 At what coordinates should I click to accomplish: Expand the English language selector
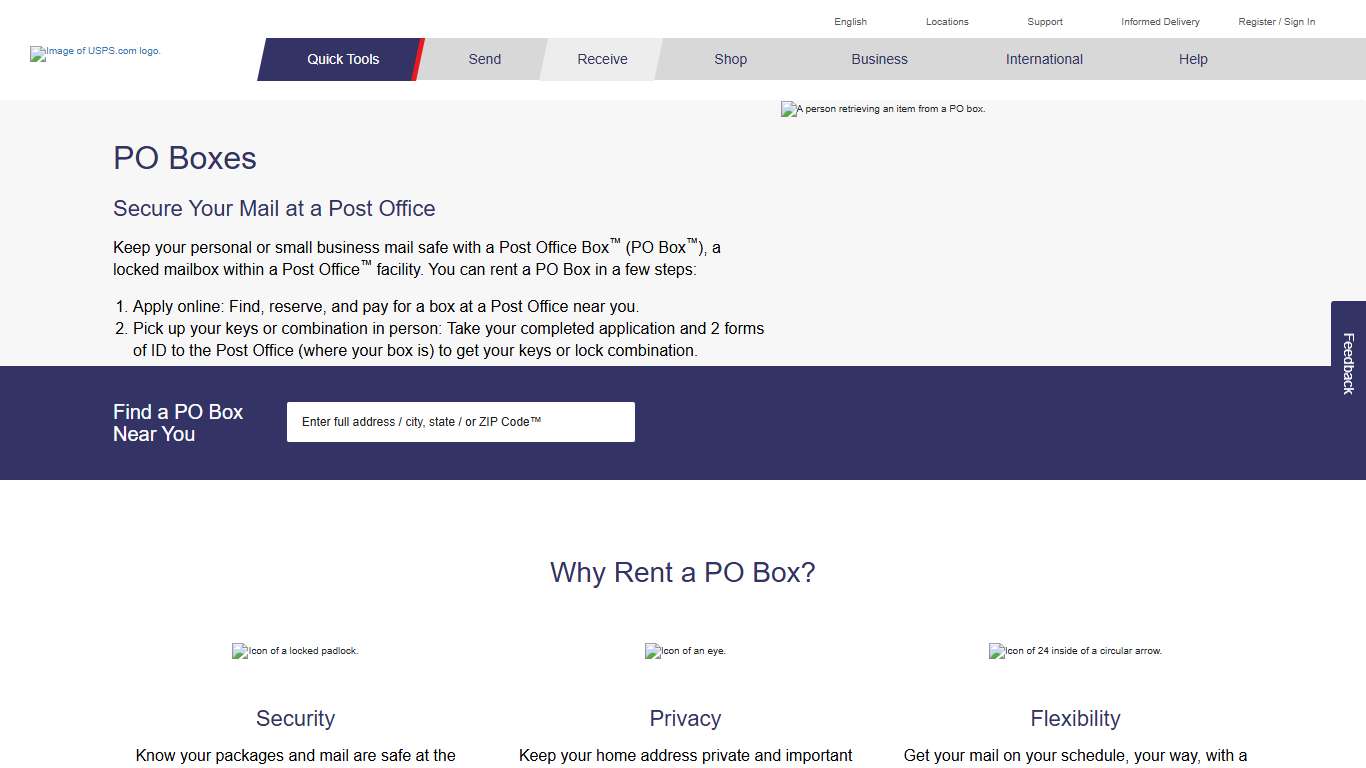coord(850,21)
